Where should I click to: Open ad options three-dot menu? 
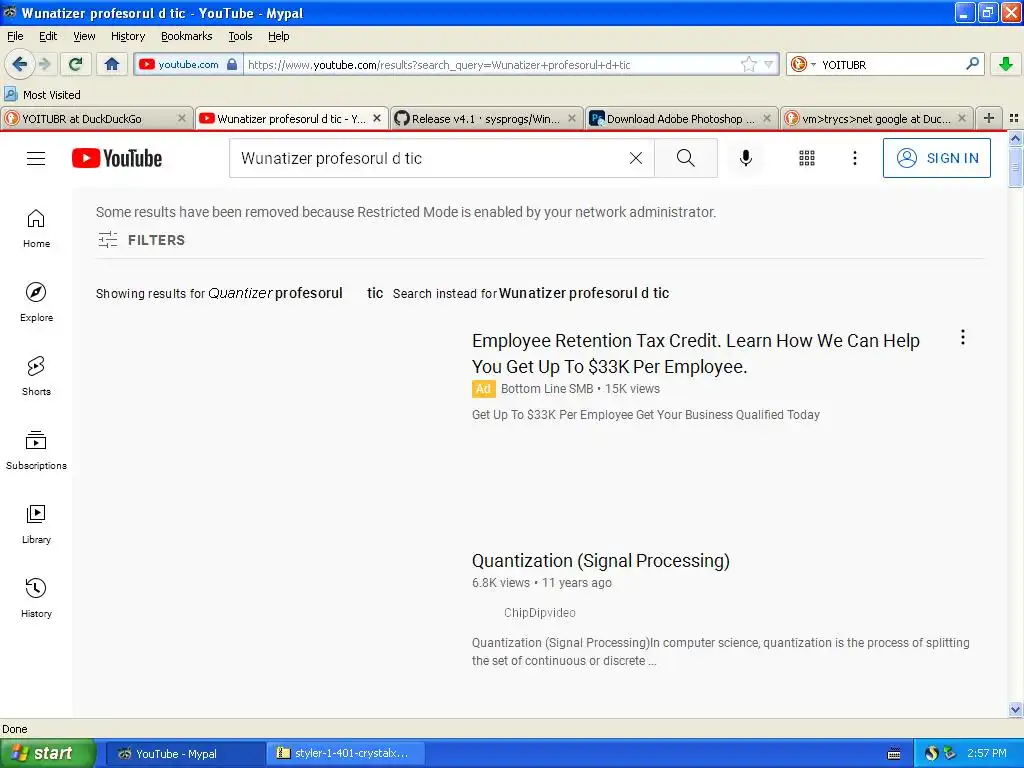963,338
